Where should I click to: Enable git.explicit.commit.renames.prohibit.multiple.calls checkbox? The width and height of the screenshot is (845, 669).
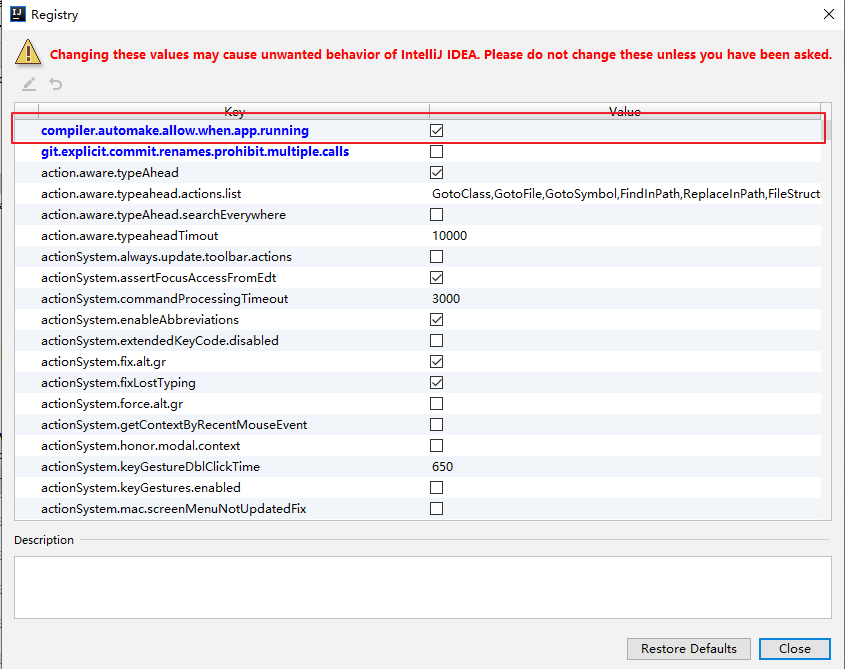tap(437, 151)
